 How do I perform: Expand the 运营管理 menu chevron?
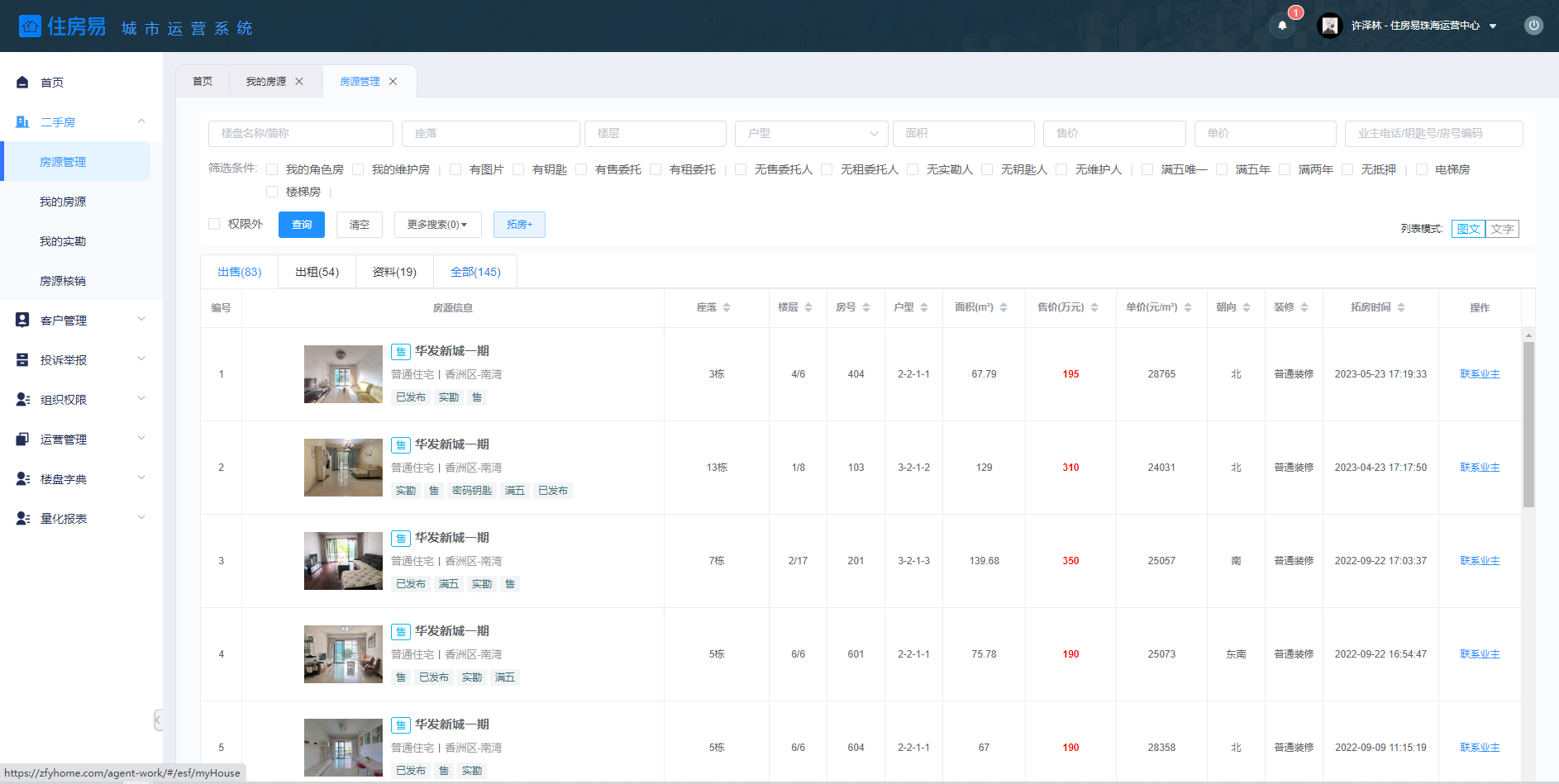[141, 438]
